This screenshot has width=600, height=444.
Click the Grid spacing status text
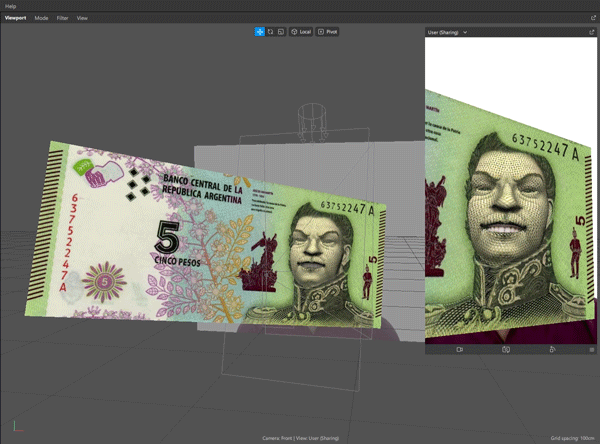[572, 438]
